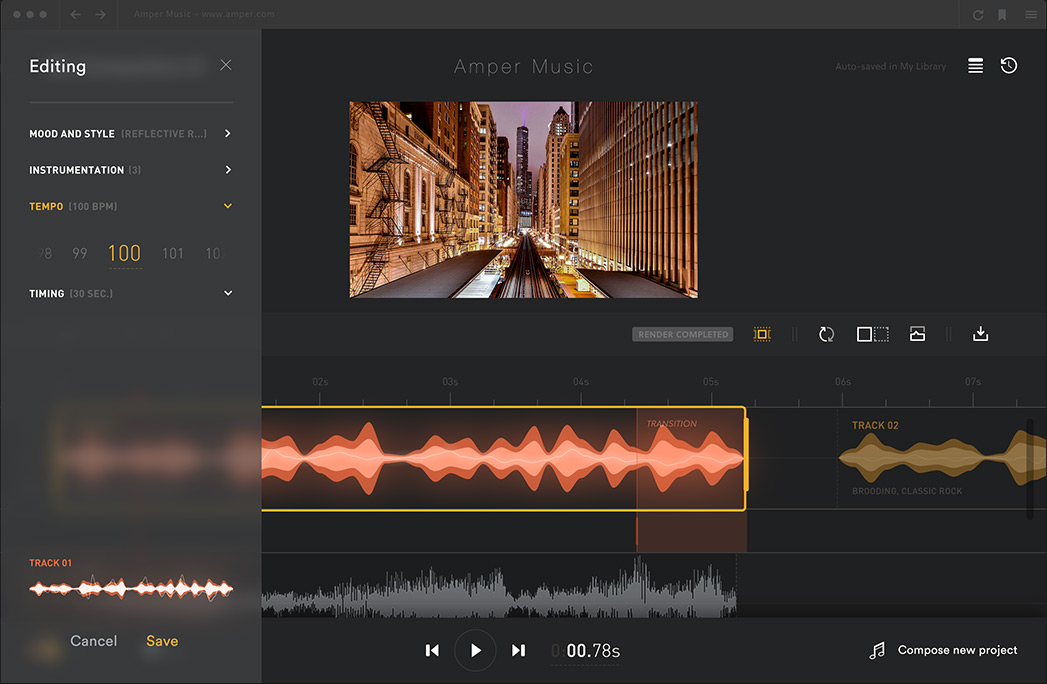The height and width of the screenshot is (684, 1047).
Task: Click the Mood and Style label
Action: coord(71,134)
